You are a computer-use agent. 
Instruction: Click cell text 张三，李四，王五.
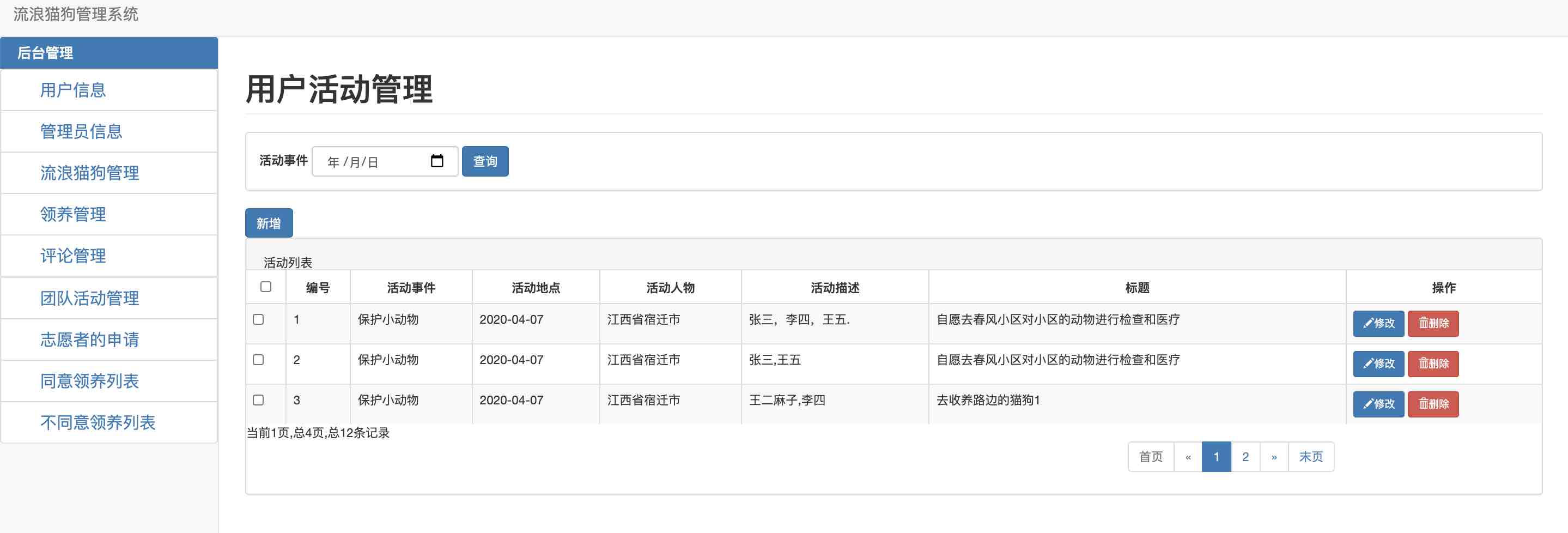(799, 320)
